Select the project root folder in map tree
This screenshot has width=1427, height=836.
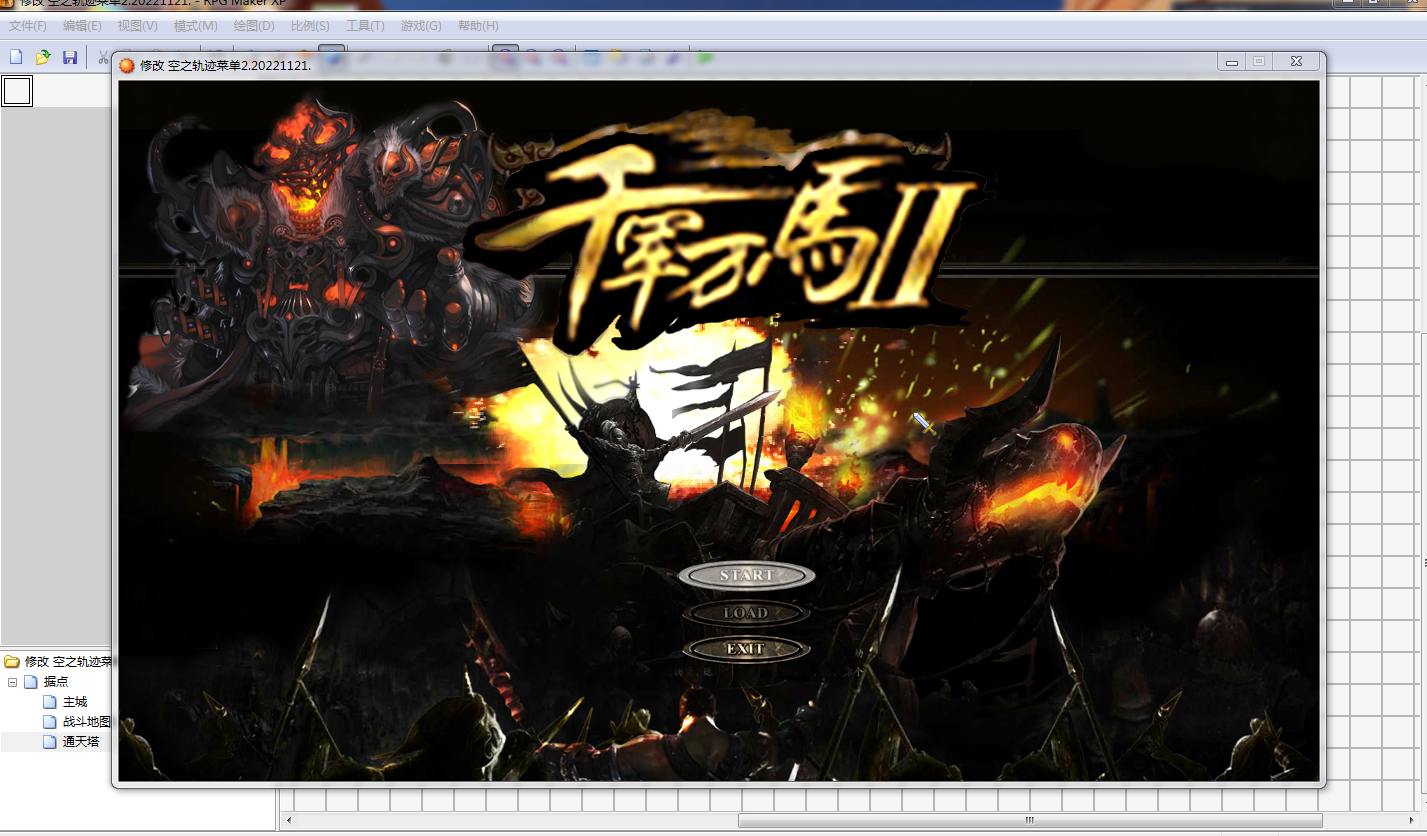click(57, 662)
